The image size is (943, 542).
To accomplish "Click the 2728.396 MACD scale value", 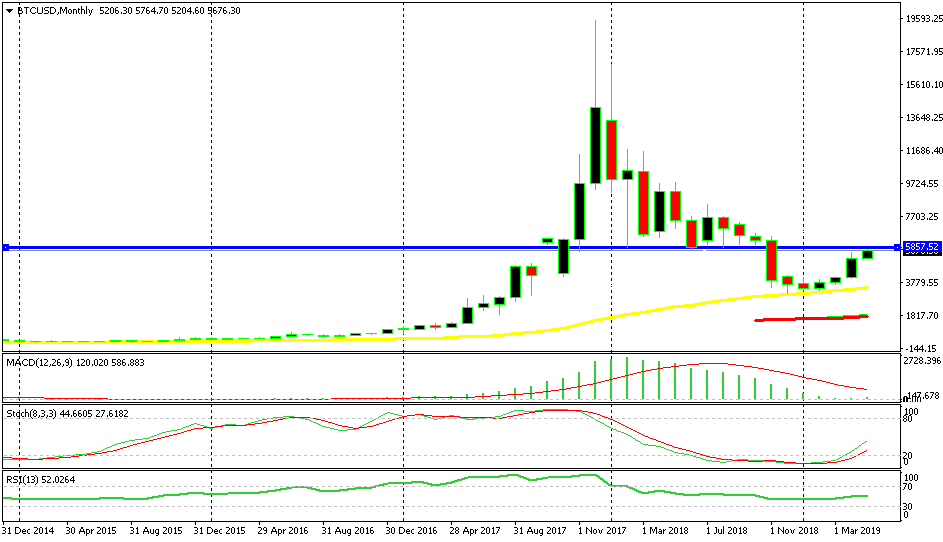I will click(922, 360).
